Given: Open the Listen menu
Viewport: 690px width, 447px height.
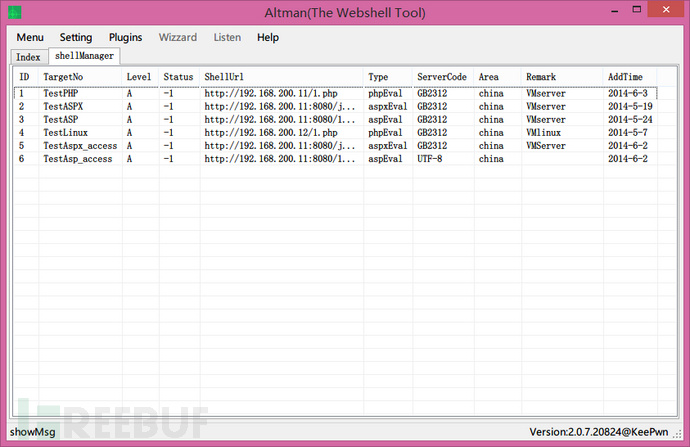Looking at the screenshot, I should pos(227,37).
